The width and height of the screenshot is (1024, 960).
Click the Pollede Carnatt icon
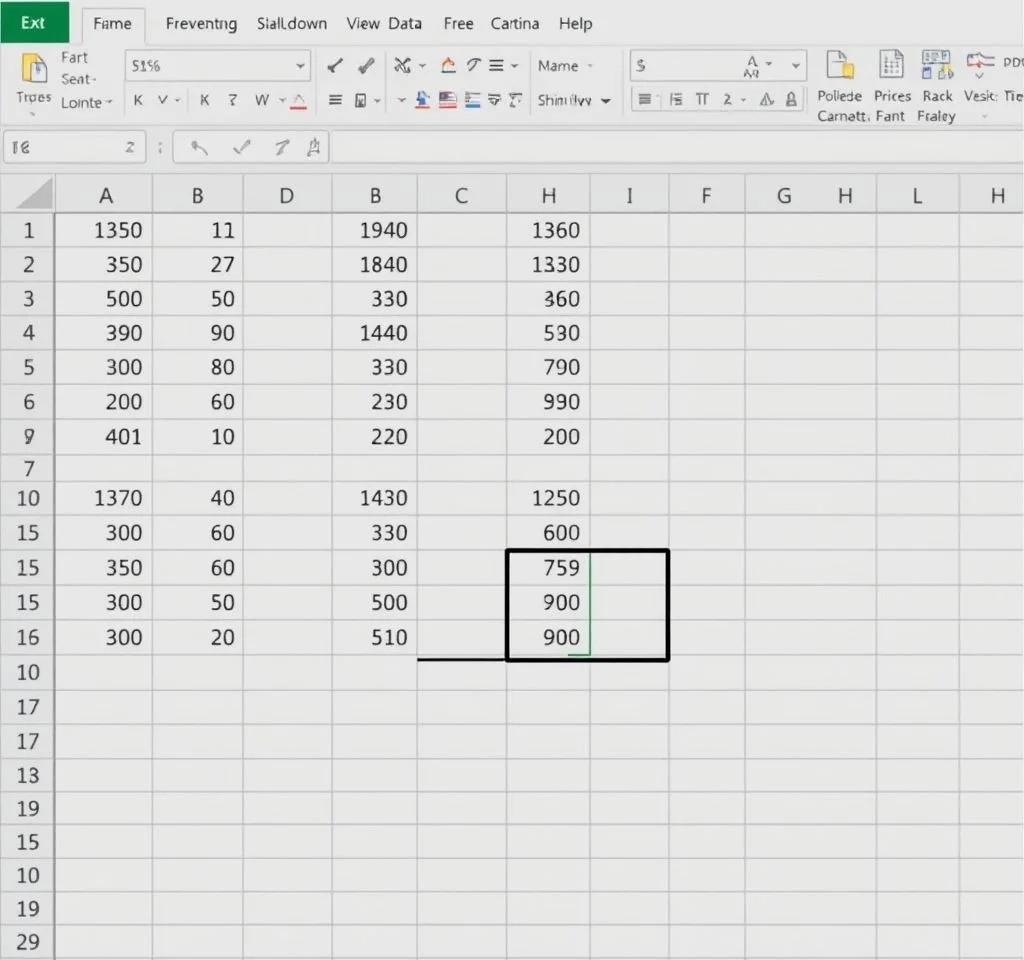pyautogui.click(x=840, y=66)
